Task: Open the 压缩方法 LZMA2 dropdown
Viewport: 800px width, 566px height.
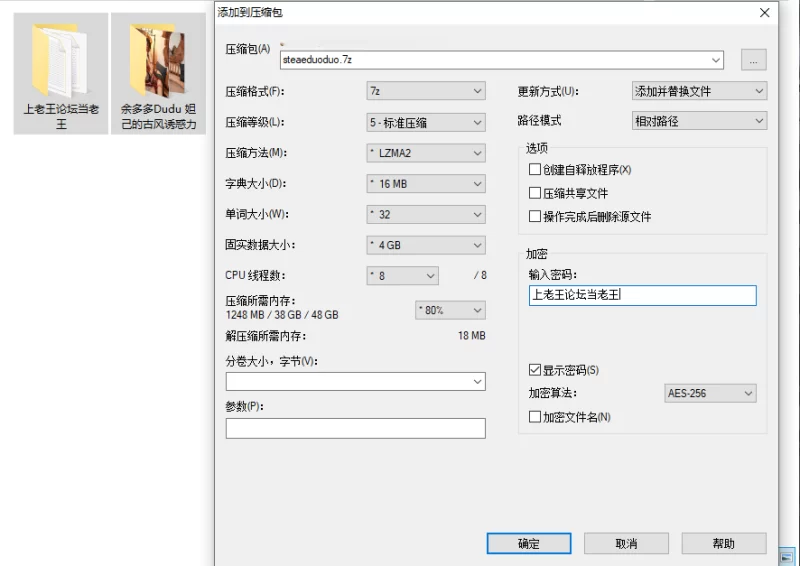Action: [426, 153]
